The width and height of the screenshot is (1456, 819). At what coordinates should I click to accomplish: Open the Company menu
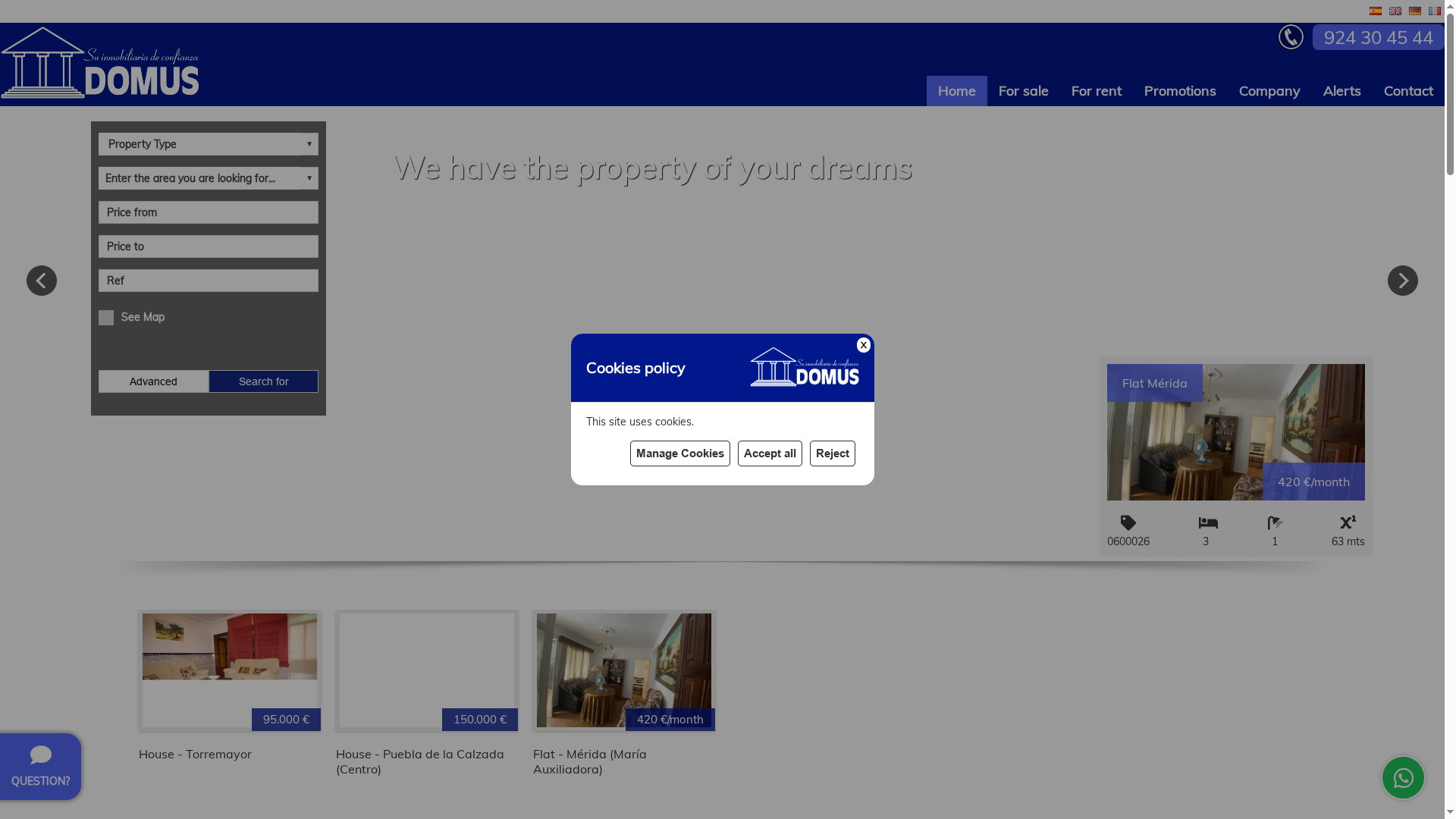pos(1269,91)
